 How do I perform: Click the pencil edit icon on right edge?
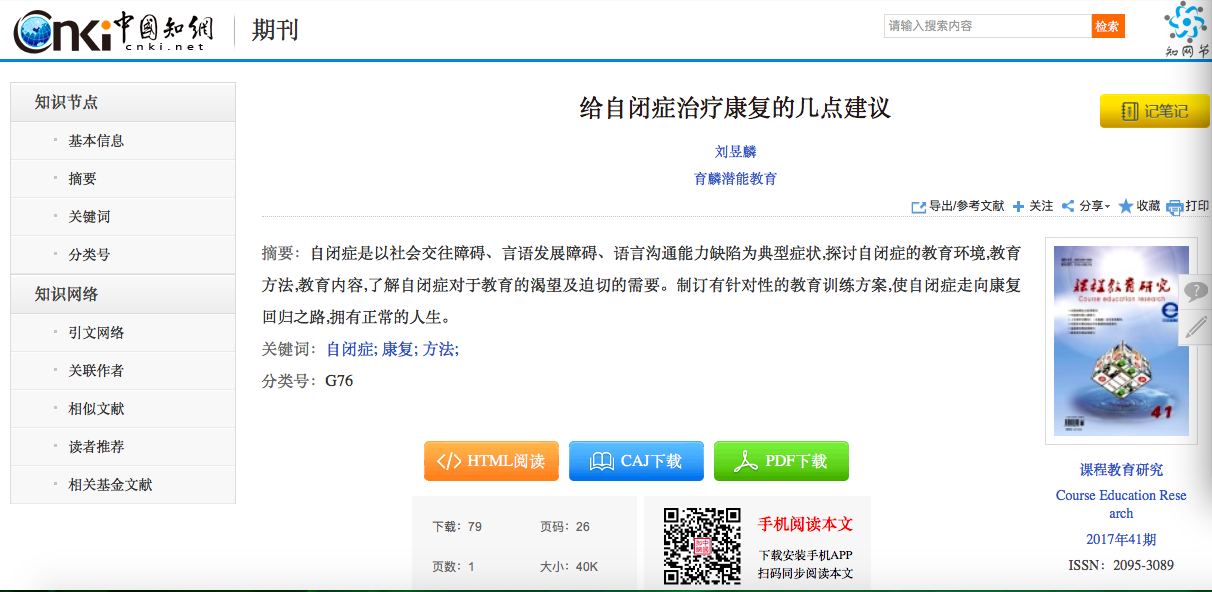[1195, 327]
